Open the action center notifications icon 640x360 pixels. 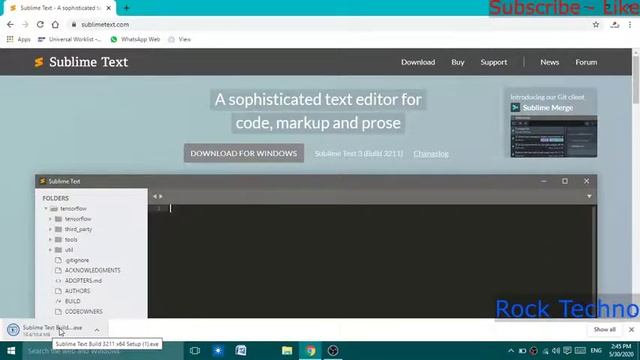pyautogui.click(x=567, y=351)
